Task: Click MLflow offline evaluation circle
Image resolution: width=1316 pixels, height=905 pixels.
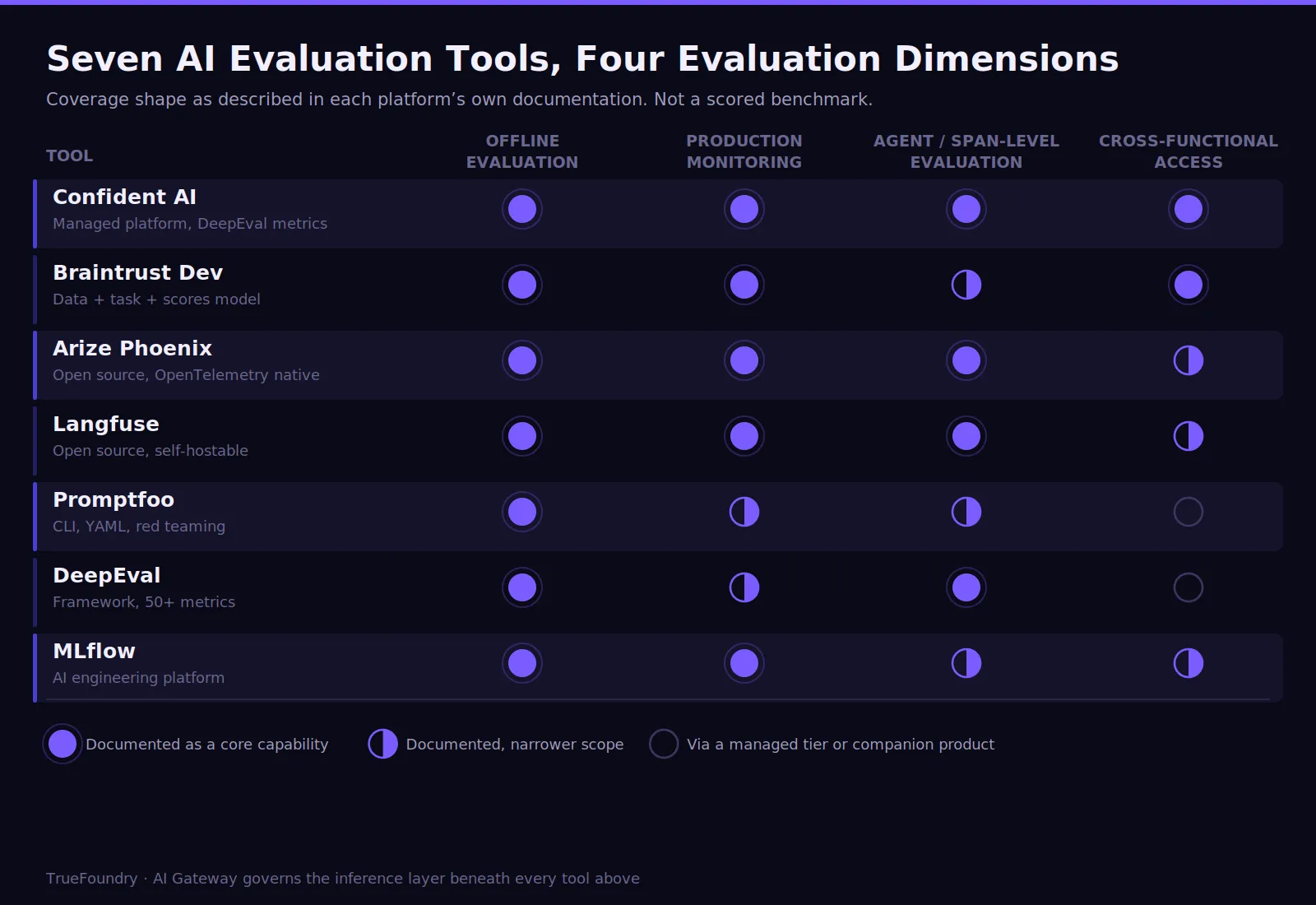Action: pyautogui.click(x=522, y=663)
